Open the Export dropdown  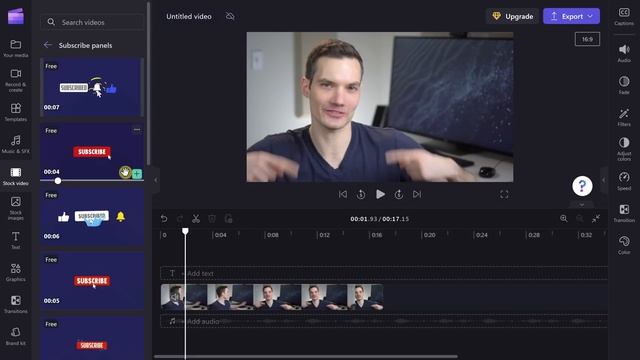click(571, 16)
